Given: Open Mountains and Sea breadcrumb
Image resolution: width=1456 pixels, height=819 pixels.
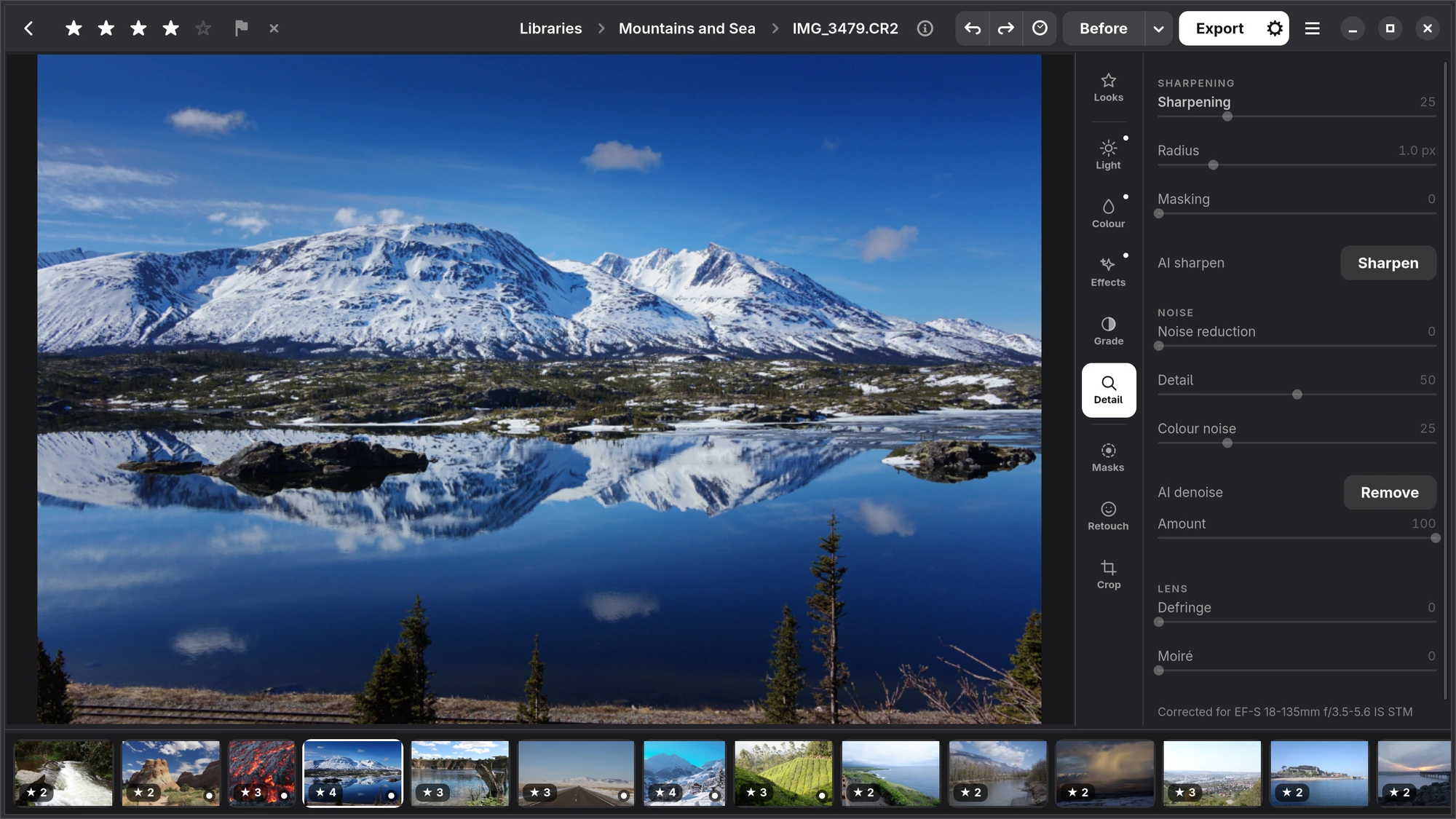Looking at the screenshot, I should (x=687, y=28).
